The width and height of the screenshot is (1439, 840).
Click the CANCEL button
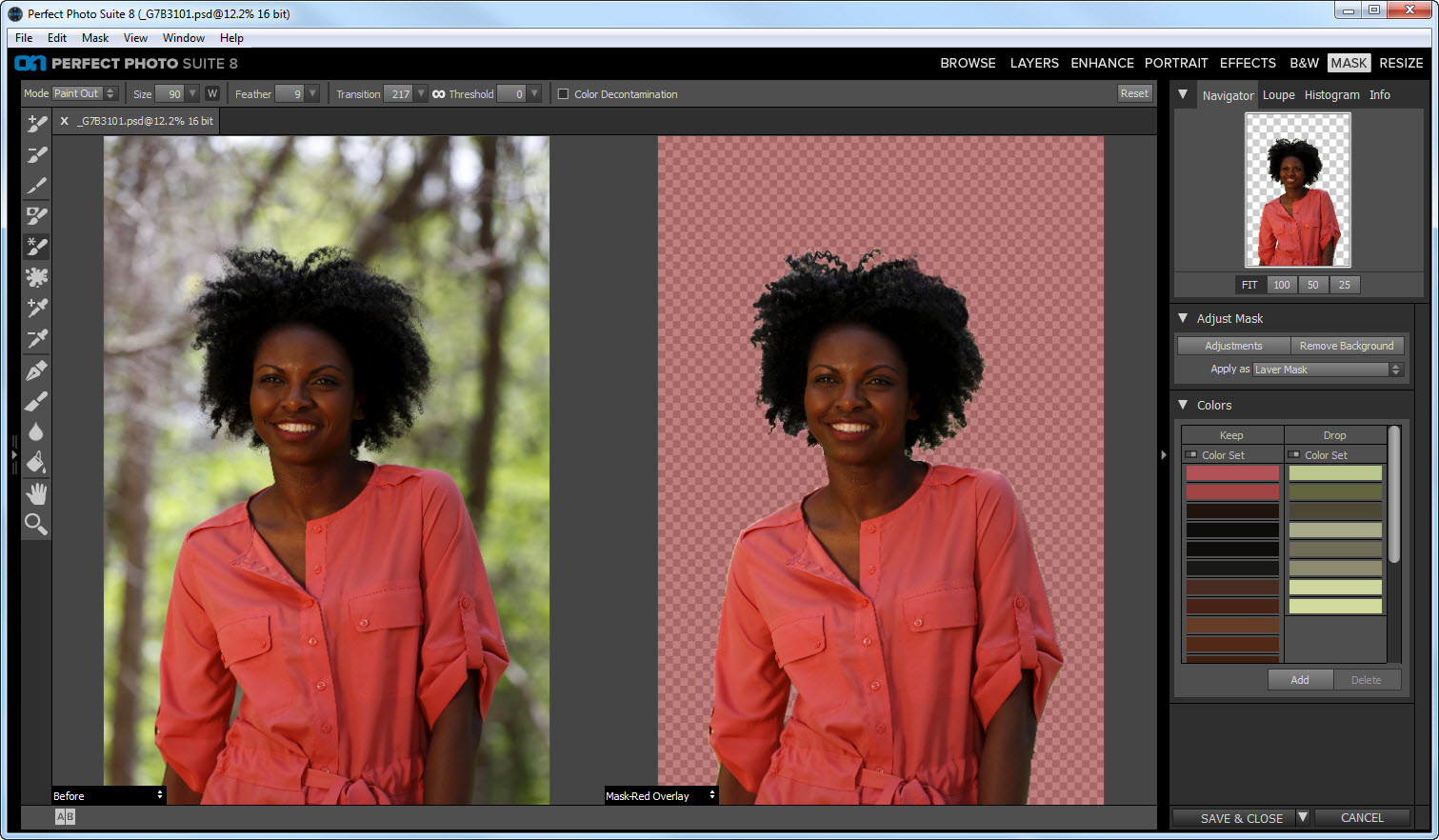[x=1362, y=817]
